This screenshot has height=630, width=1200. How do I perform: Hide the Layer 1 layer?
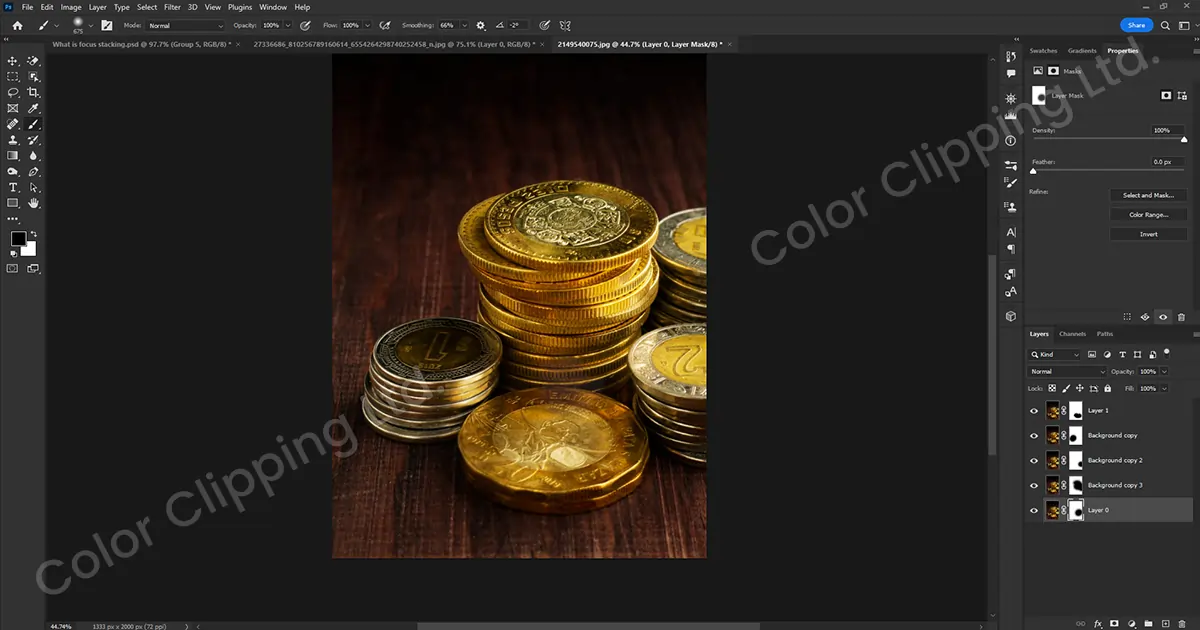[1034, 410]
